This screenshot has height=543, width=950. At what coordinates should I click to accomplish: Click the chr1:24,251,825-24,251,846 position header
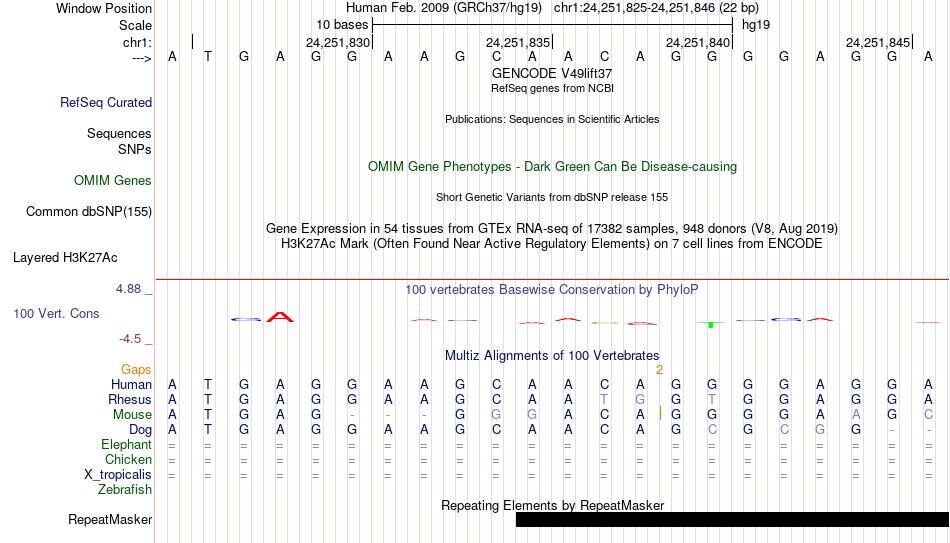[656, 8]
